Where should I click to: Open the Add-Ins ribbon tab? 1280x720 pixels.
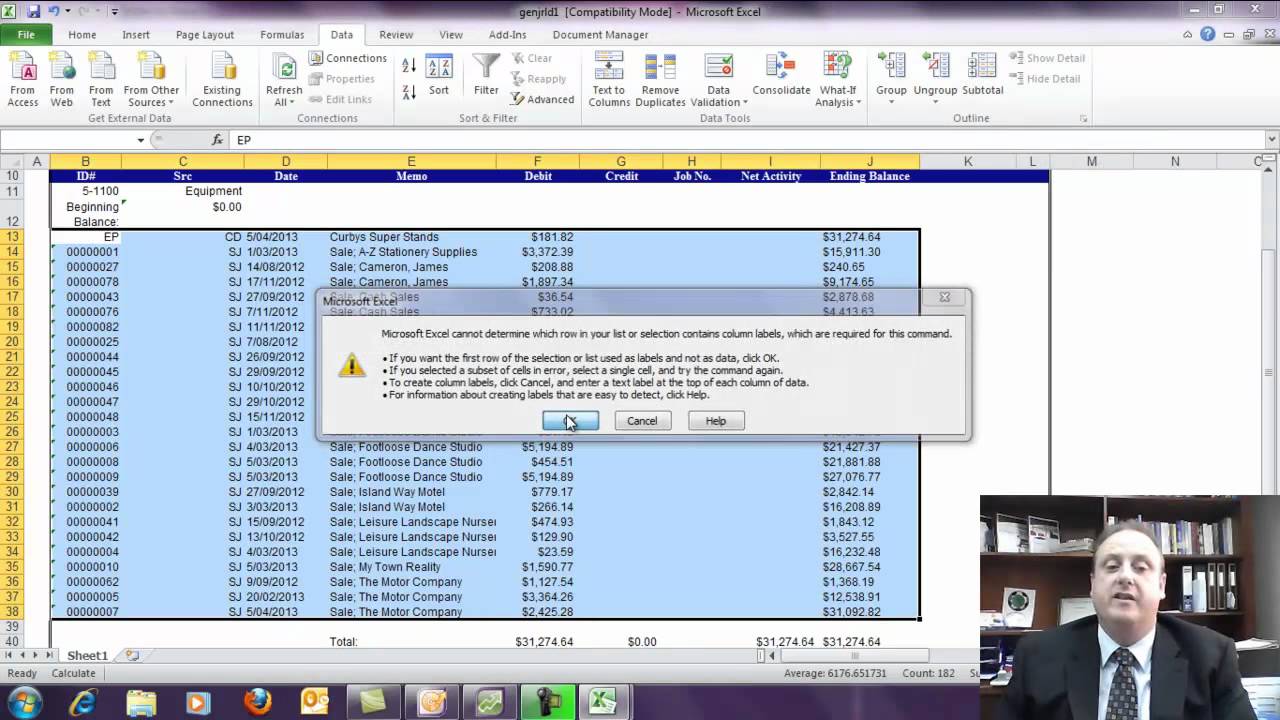coord(507,34)
